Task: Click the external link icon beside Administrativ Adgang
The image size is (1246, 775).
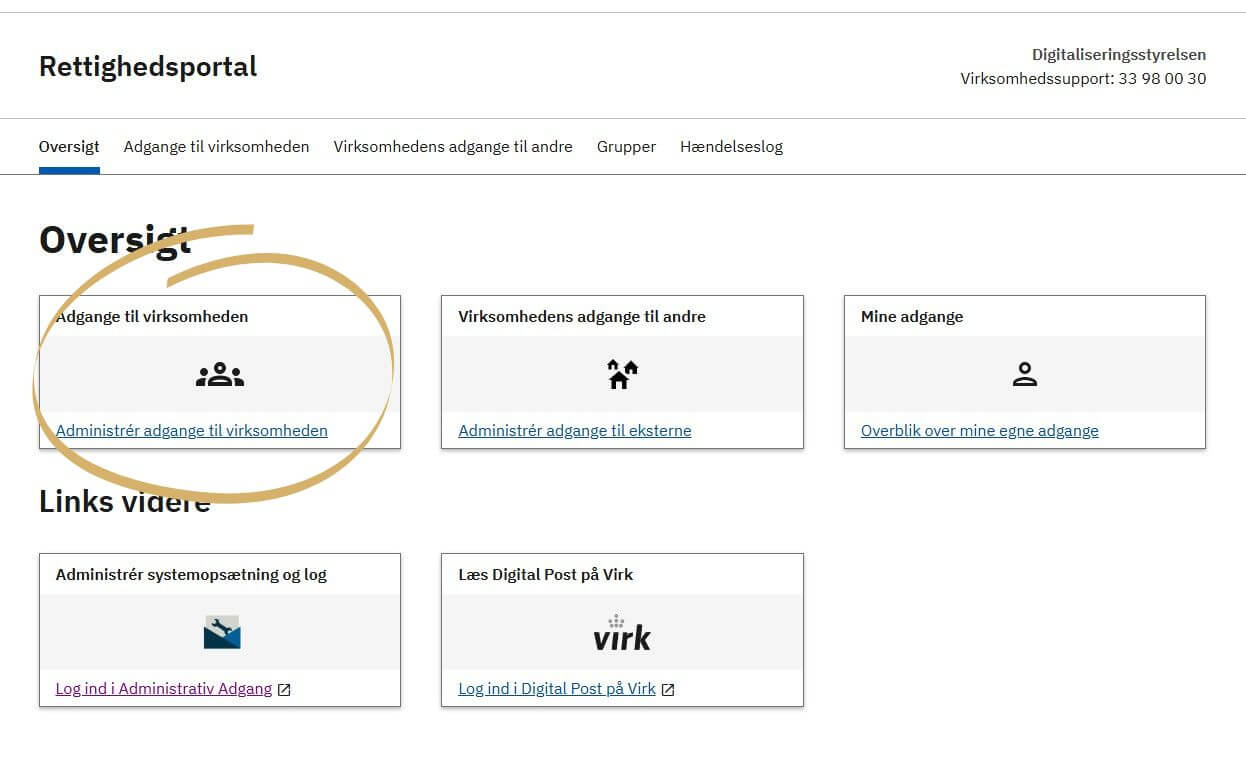Action: tap(285, 688)
